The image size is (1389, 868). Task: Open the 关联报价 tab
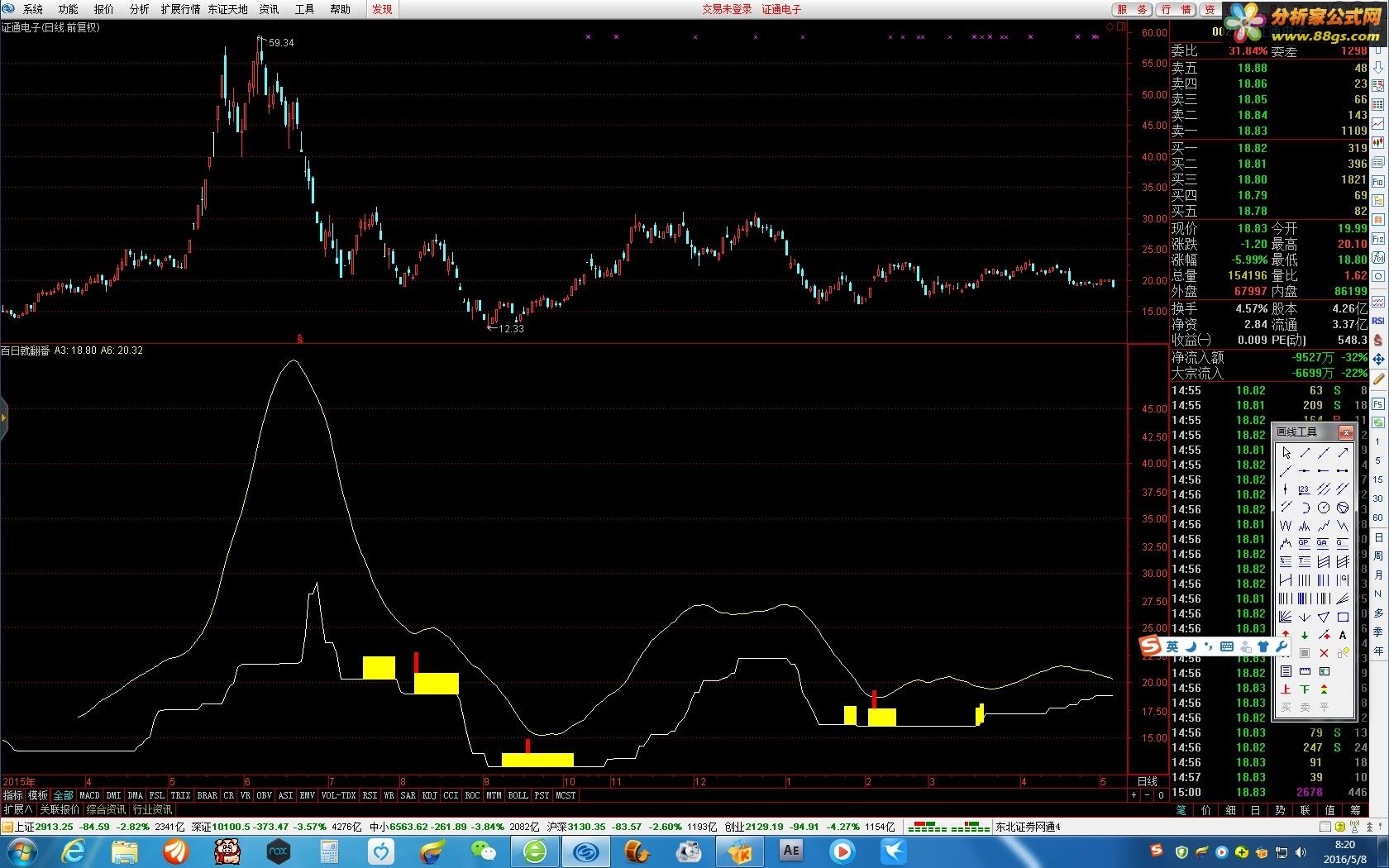(60, 809)
